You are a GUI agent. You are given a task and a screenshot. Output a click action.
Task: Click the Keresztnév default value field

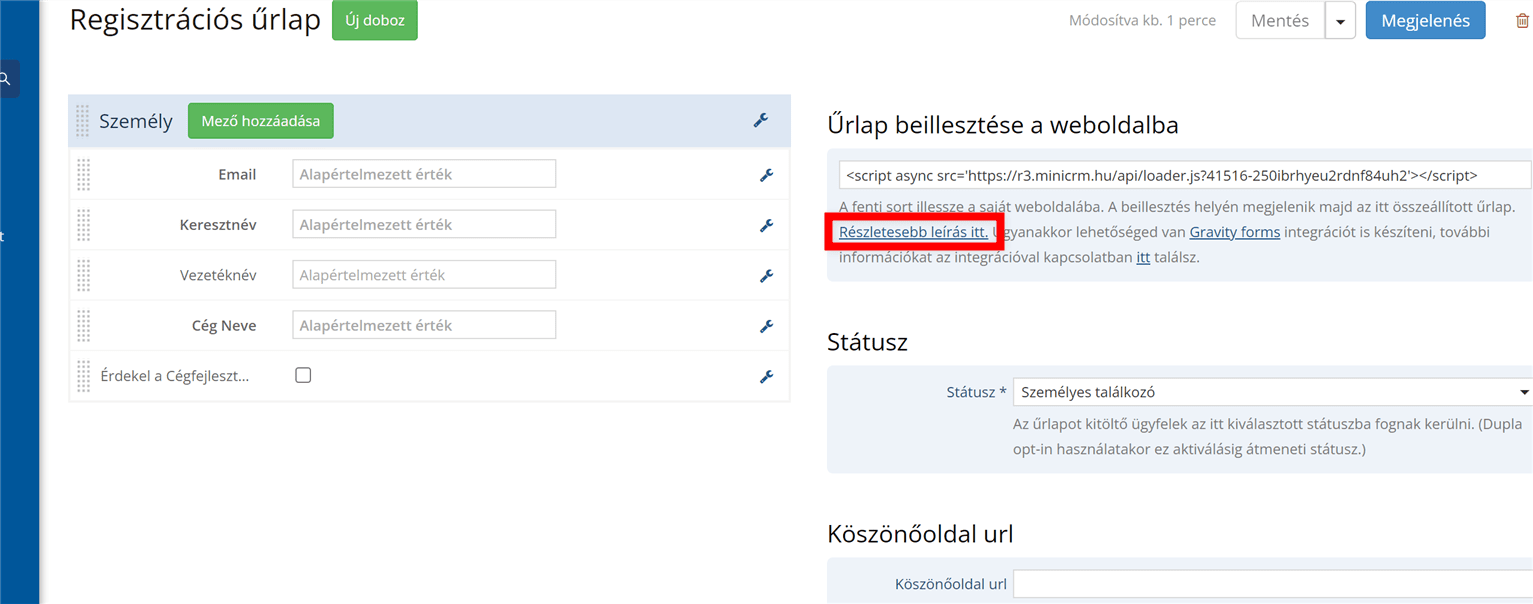[x=424, y=224]
